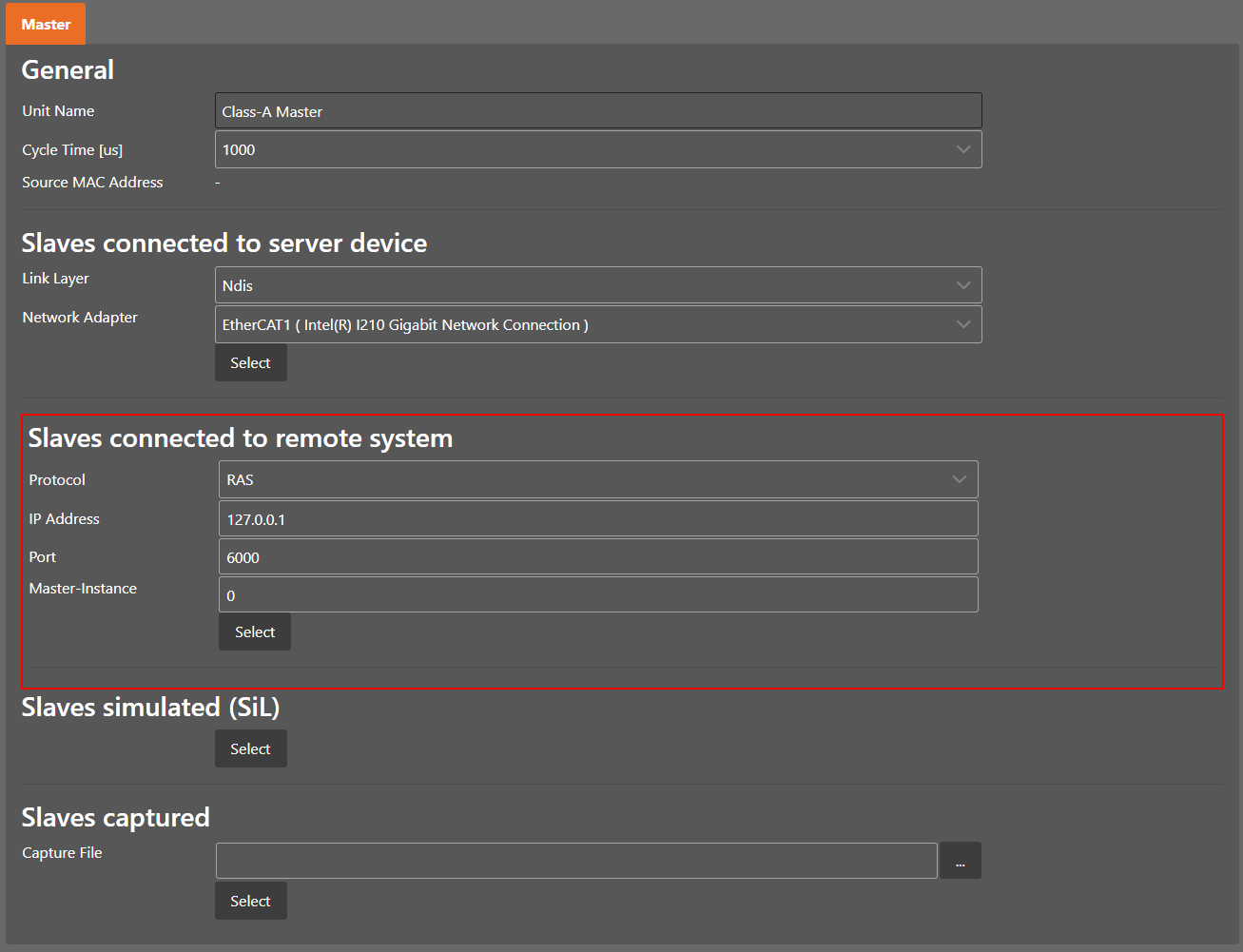Viewport: 1243px width, 952px height.
Task: Click the empty Capture File field
Action: [x=575, y=861]
